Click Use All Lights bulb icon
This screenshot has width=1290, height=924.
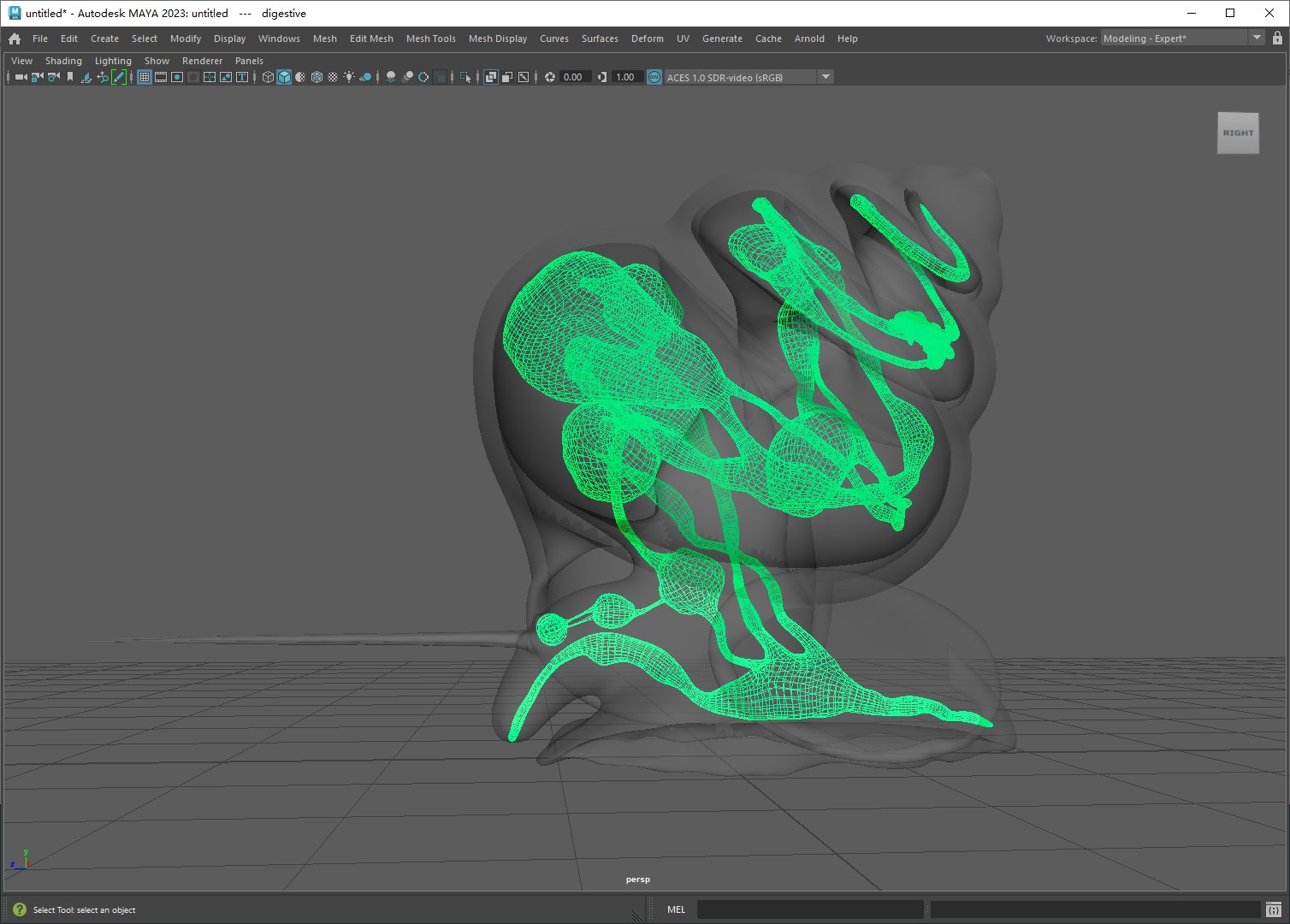tap(349, 77)
